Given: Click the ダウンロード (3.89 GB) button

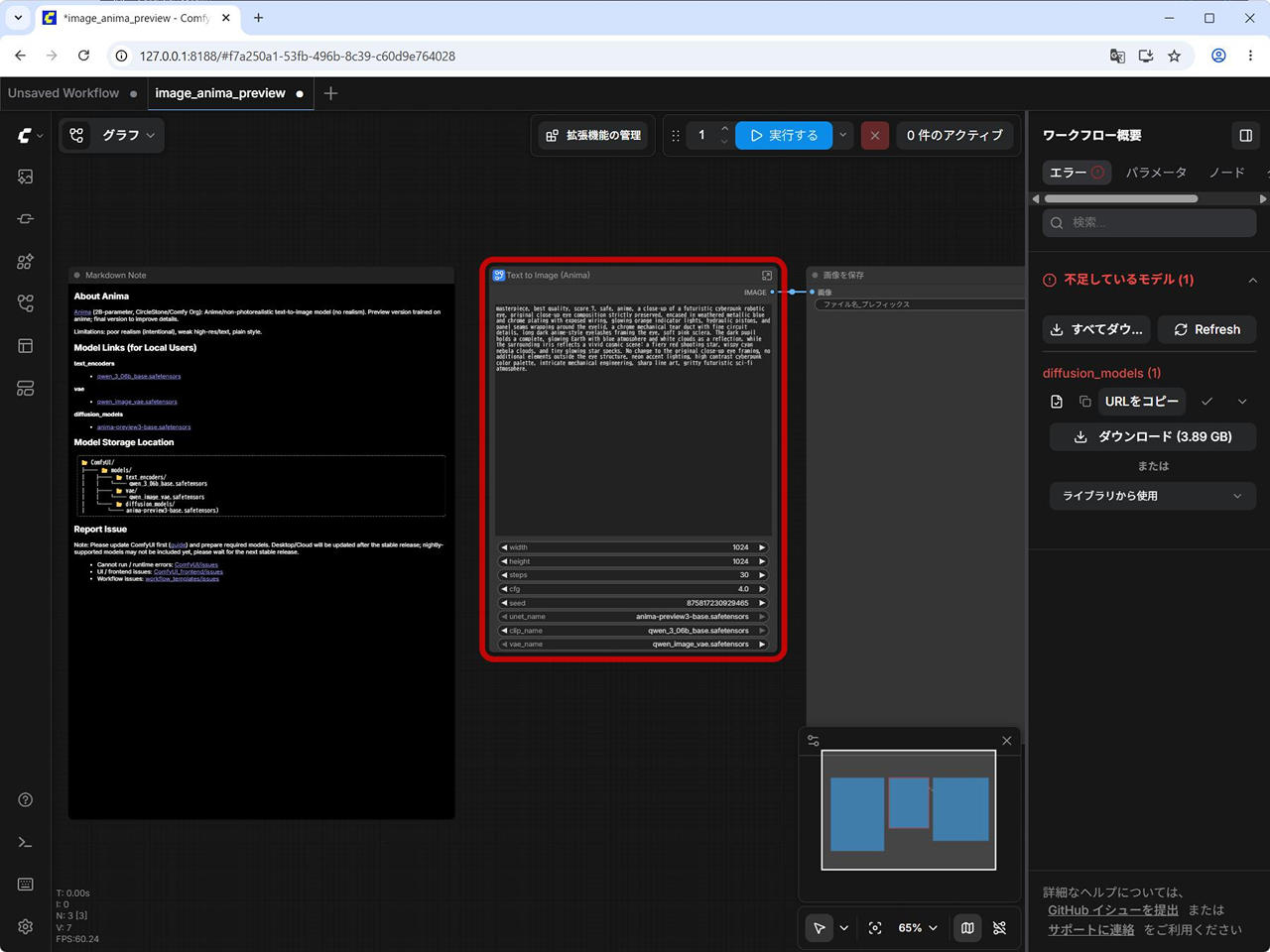Looking at the screenshot, I should pos(1153,436).
